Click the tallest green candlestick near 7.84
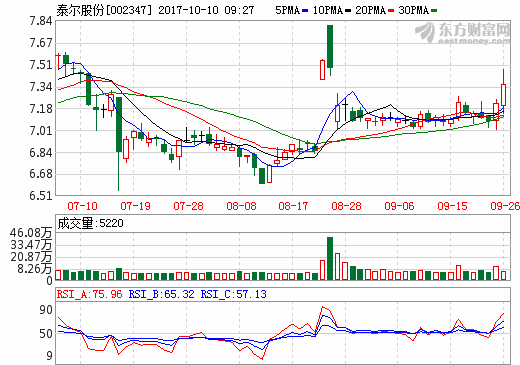The image size is (520, 365). click(x=330, y=47)
